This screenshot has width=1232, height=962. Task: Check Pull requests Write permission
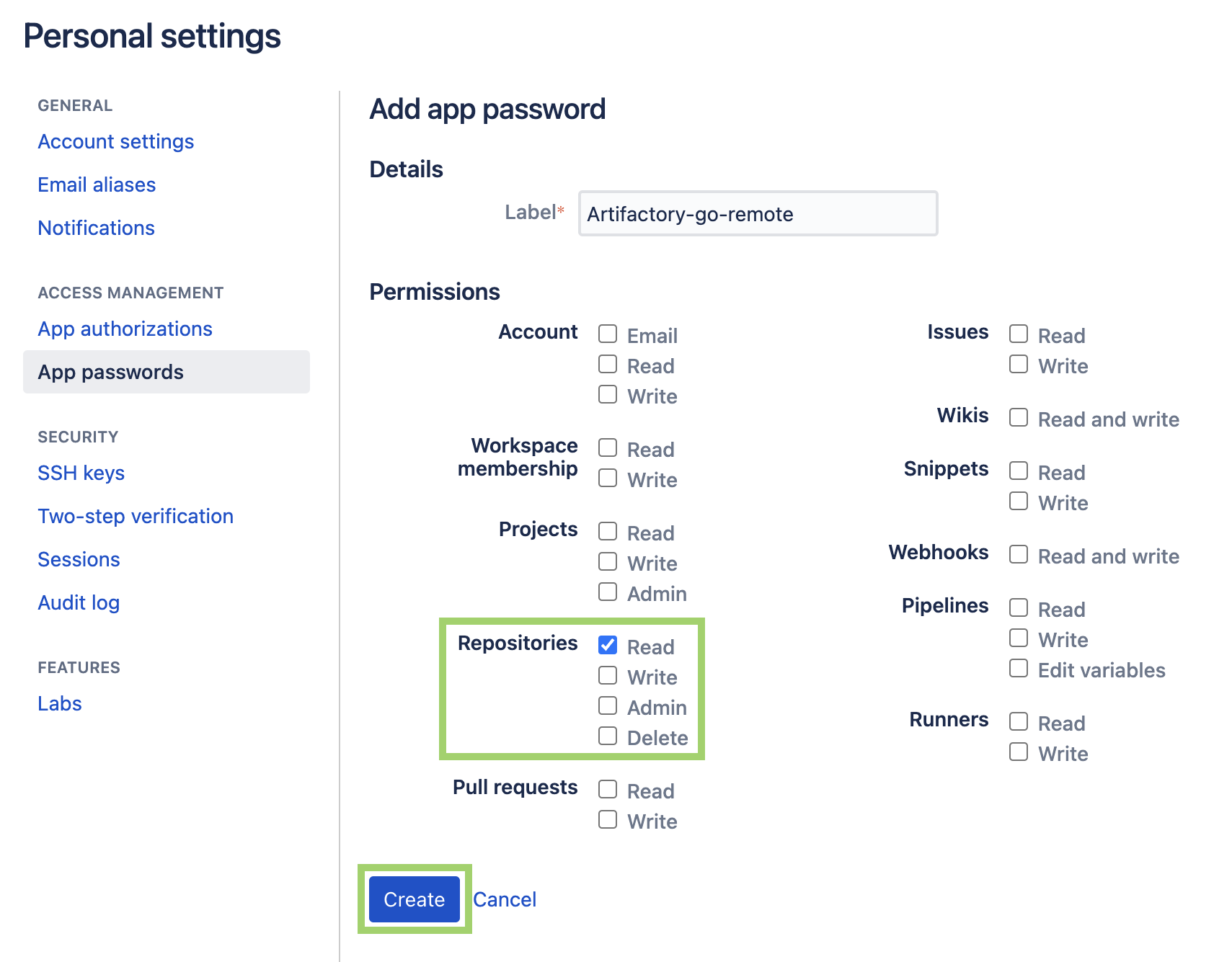click(608, 819)
